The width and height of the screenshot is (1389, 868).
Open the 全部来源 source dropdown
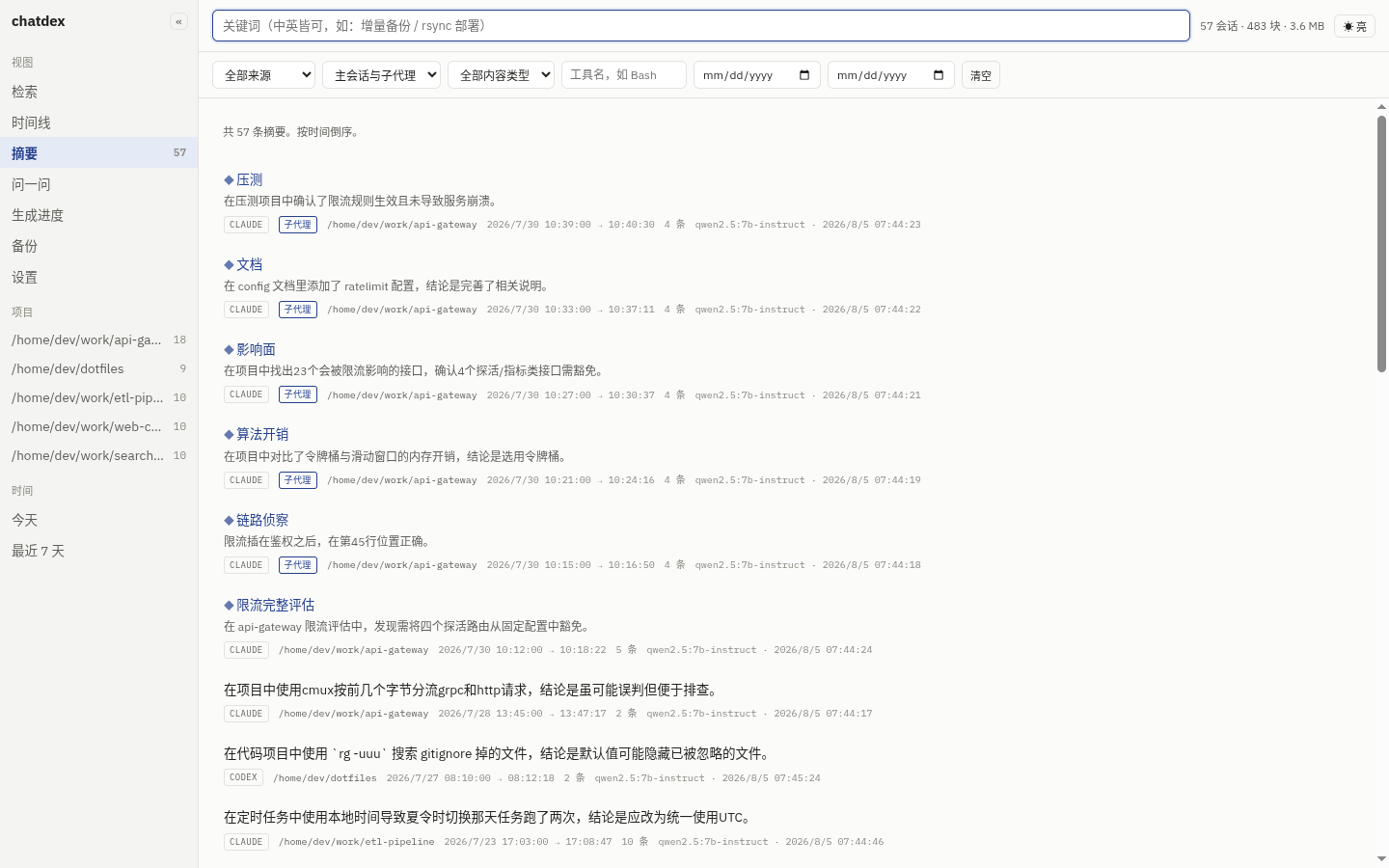(x=264, y=75)
